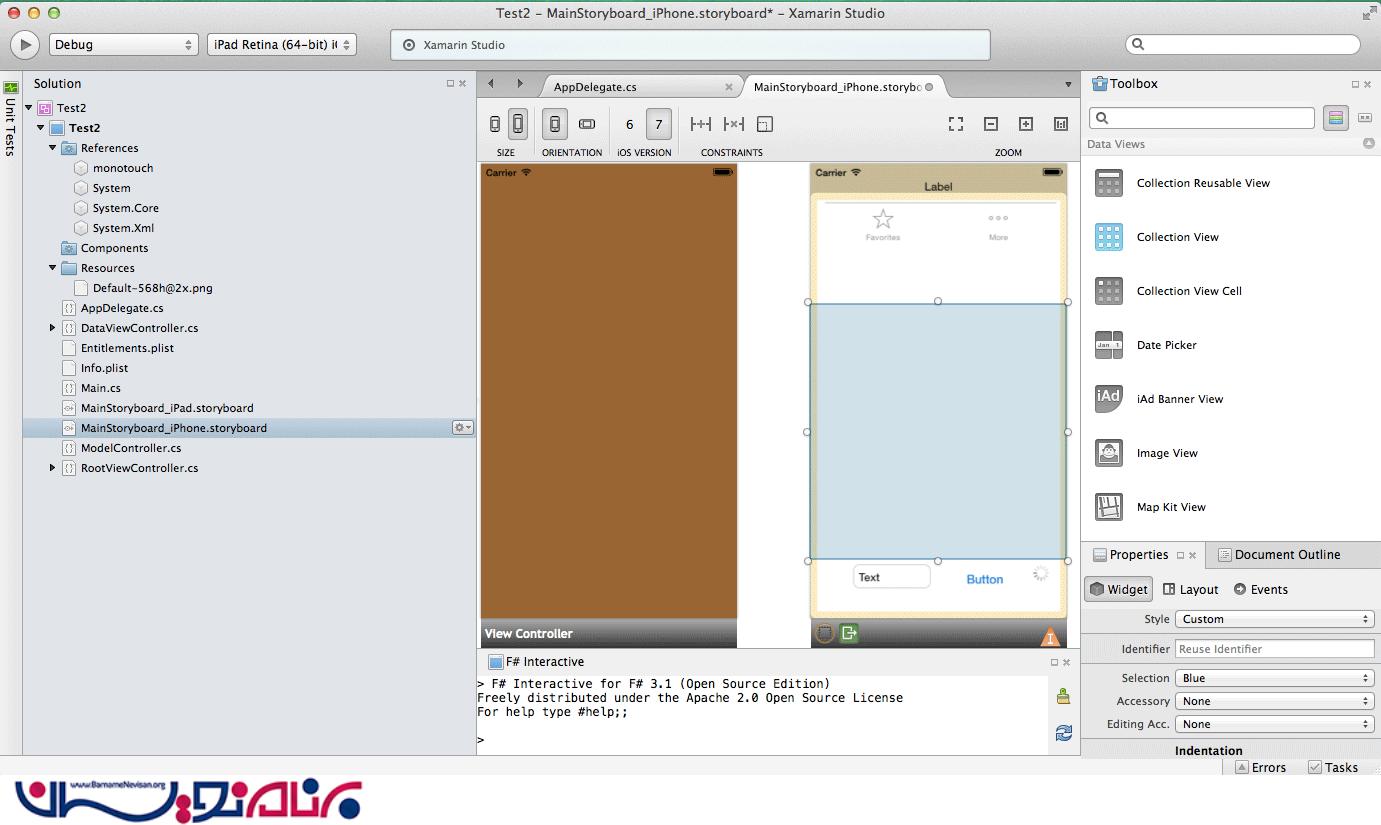
Task: Click the zoom out icon
Action: (991, 124)
